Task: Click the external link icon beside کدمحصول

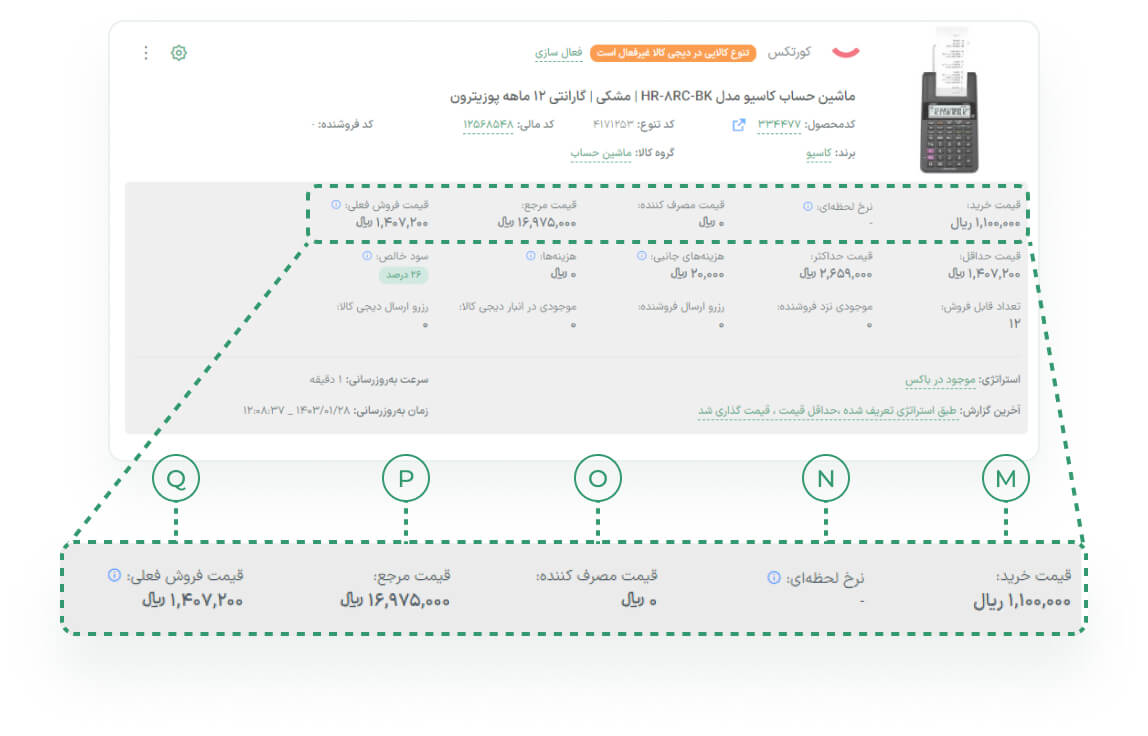Action: tap(739, 125)
